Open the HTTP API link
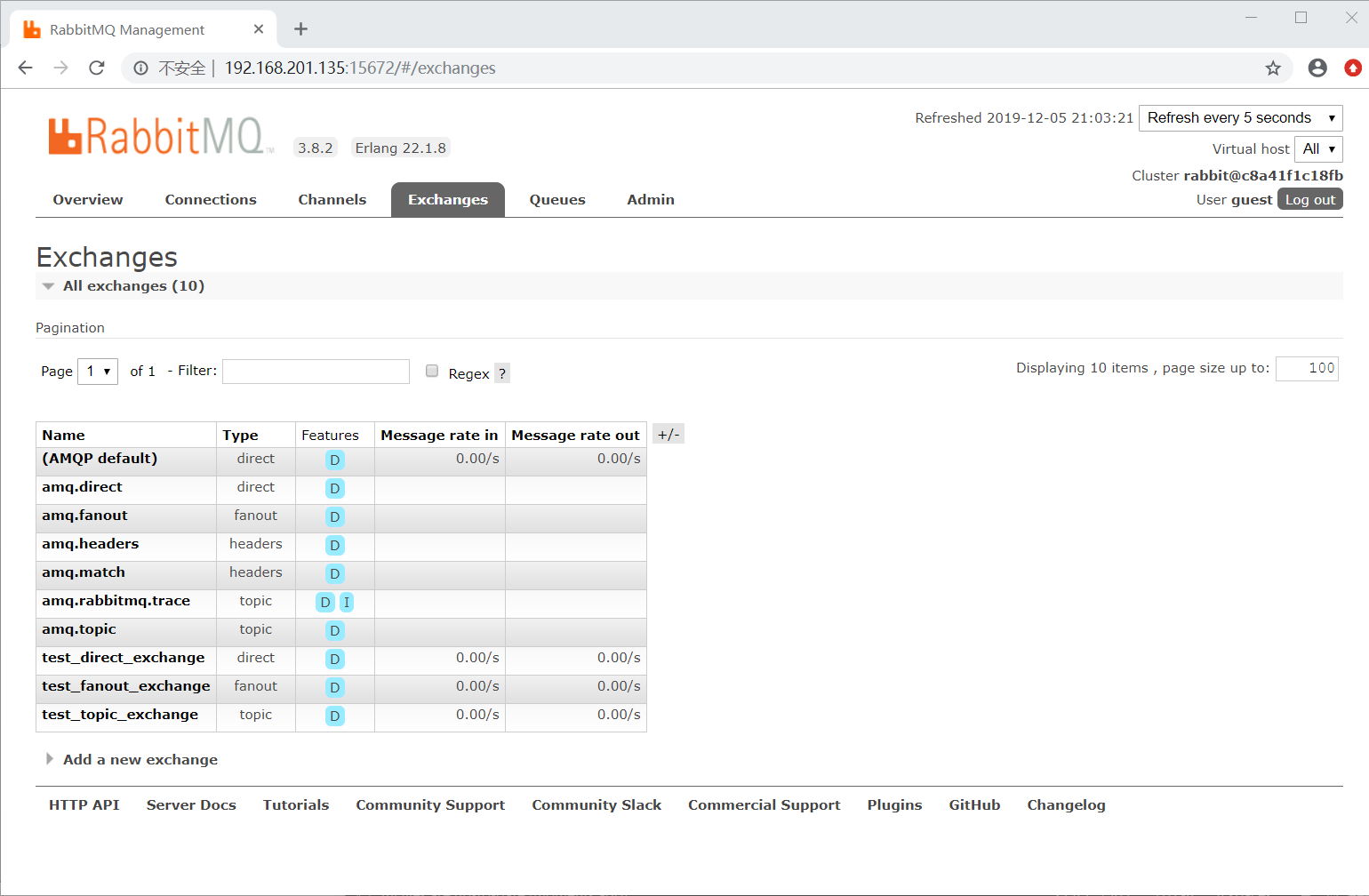Viewport: 1369px width, 896px height. [84, 804]
